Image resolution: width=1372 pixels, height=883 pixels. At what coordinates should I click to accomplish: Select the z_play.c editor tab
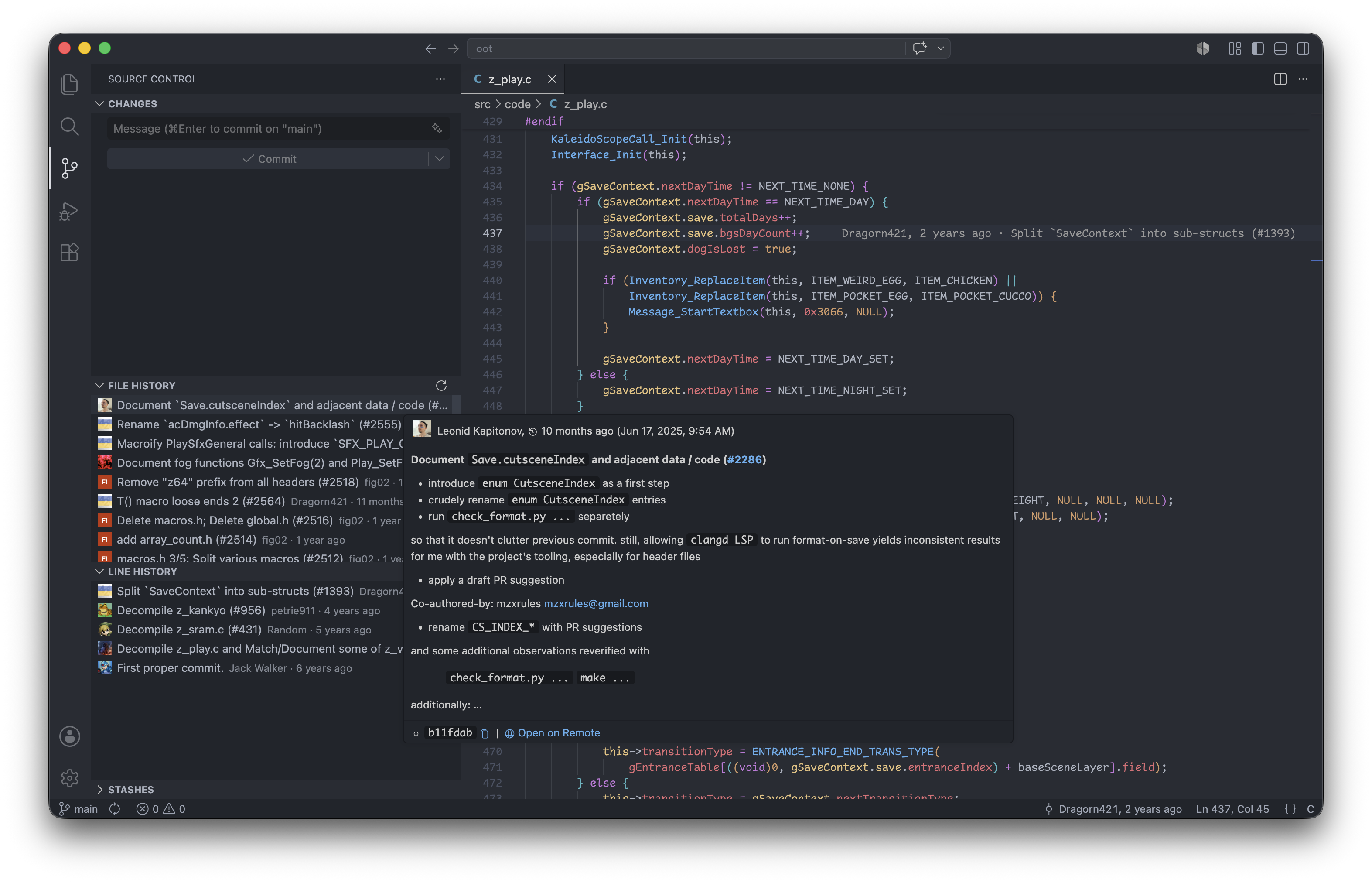[512, 79]
